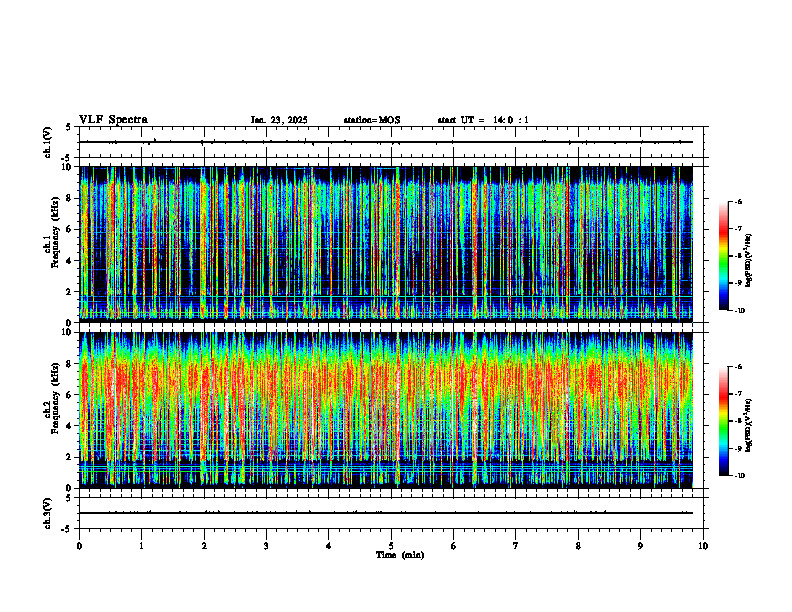792x612 pixels.
Task: Click the ch.2 color bar log(PSD) label
Action: pos(749,425)
